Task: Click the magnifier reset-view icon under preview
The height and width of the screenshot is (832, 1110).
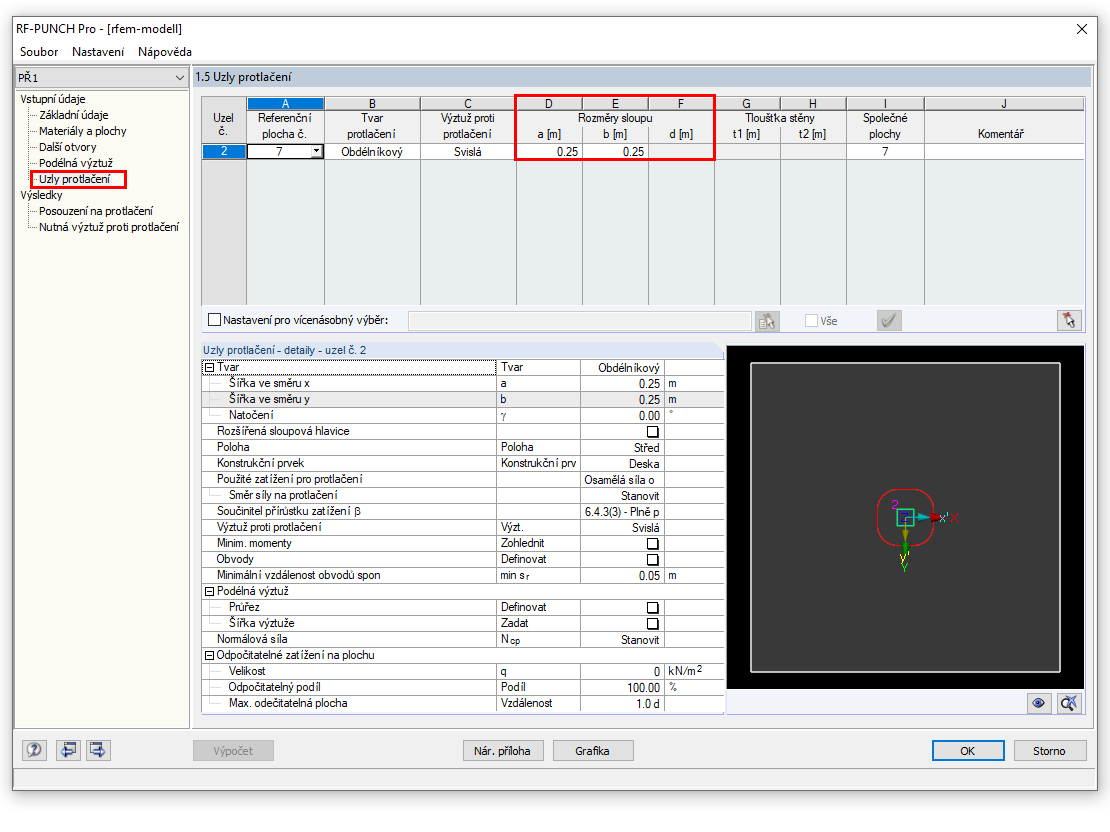Action: tap(1069, 703)
